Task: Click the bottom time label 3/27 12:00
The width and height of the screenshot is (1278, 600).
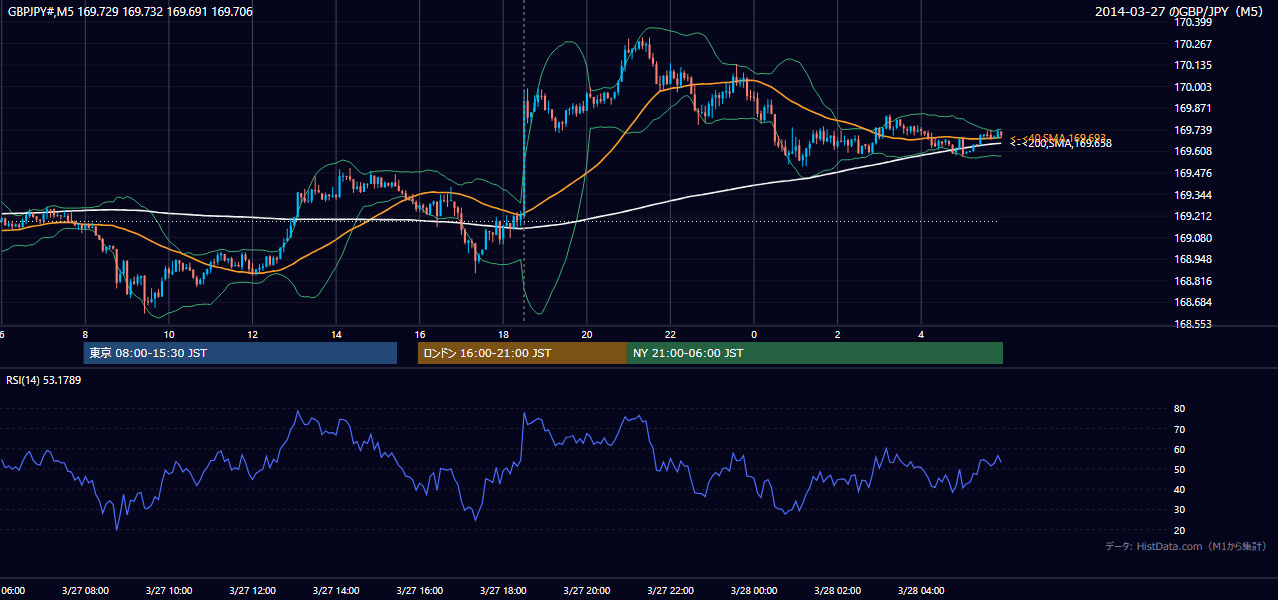Action: coord(252,591)
